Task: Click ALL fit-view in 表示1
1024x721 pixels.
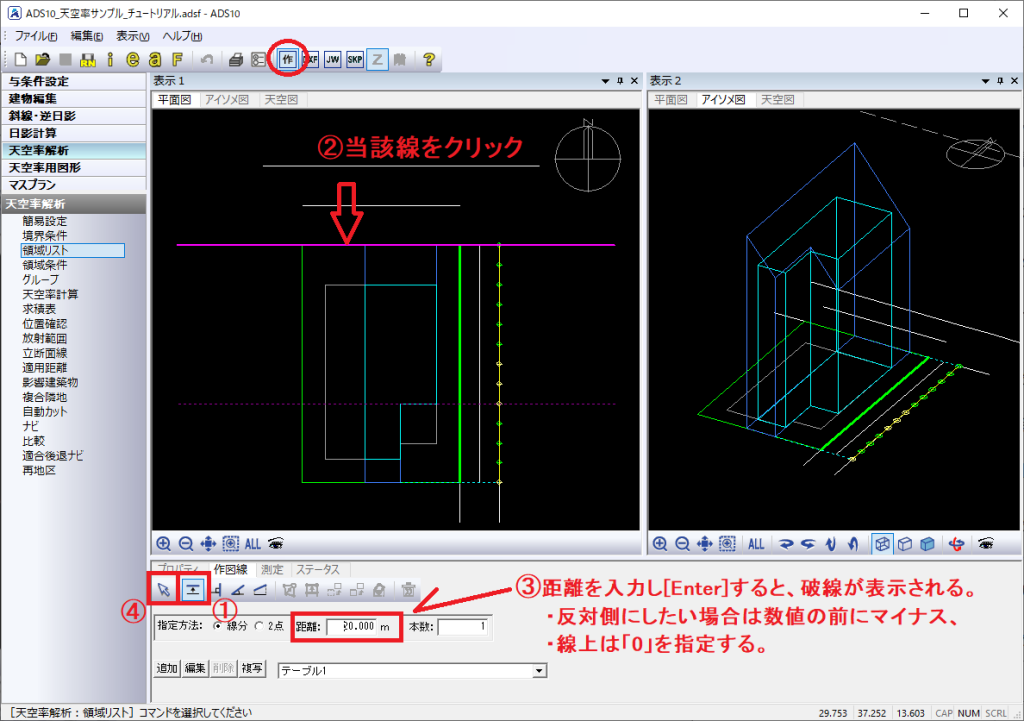Action: (253, 543)
